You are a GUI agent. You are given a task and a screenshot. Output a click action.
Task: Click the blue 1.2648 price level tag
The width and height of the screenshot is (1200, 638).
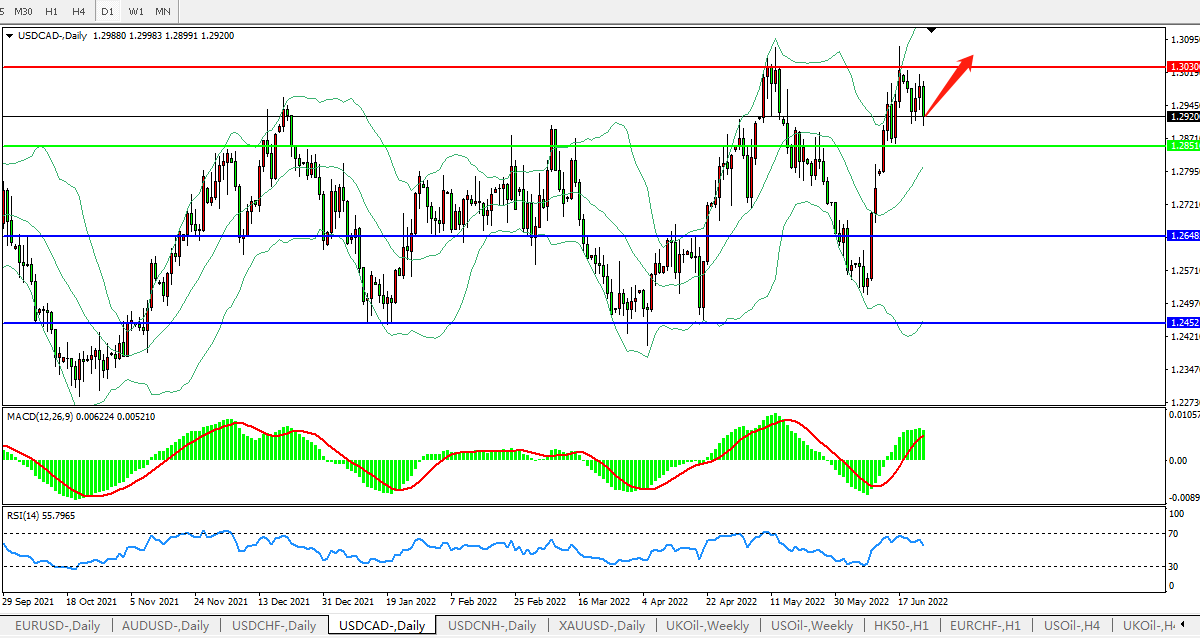1183,236
